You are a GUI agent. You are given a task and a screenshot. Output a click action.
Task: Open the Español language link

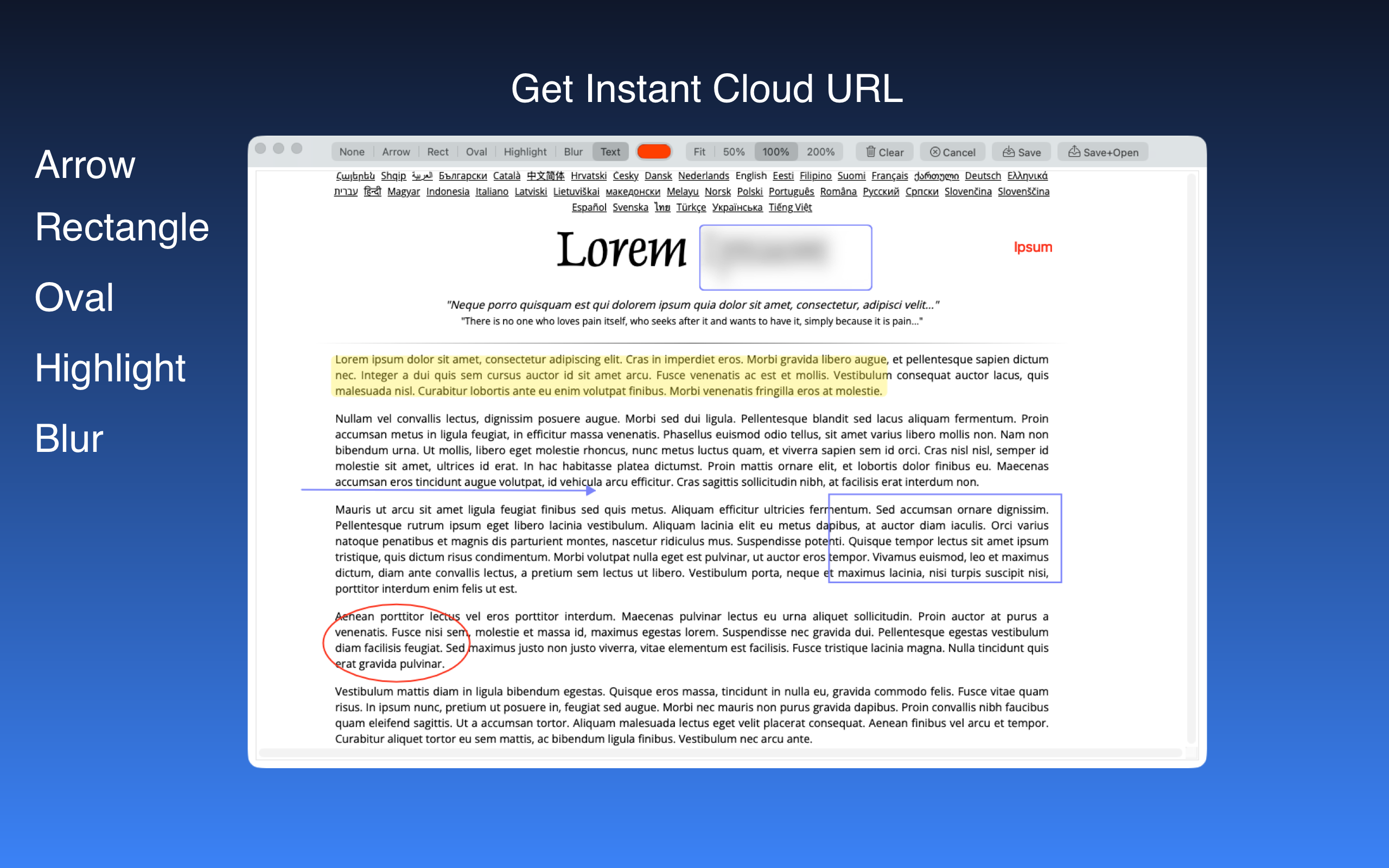(588, 207)
